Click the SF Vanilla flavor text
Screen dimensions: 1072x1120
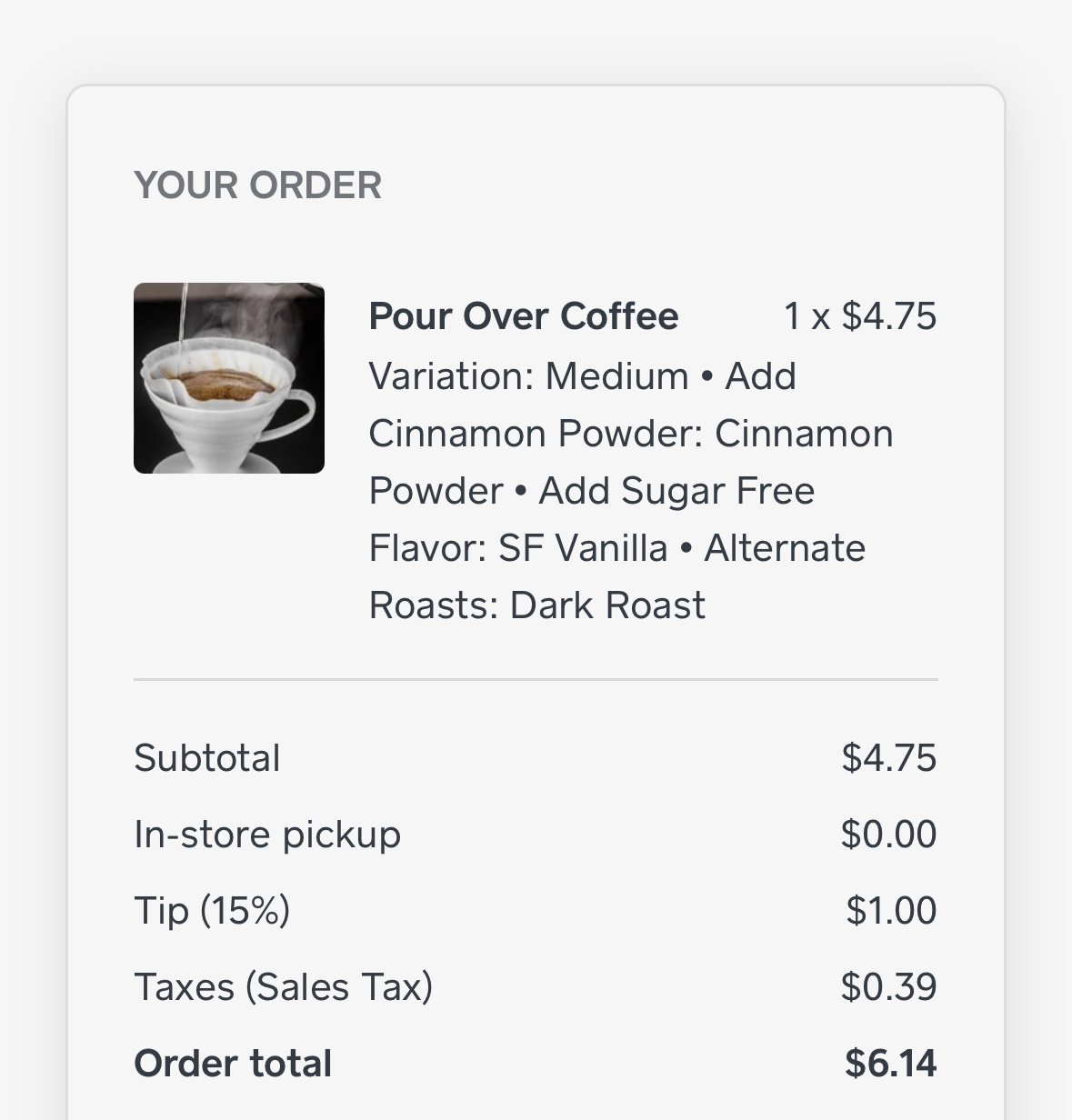[x=583, y=548]
